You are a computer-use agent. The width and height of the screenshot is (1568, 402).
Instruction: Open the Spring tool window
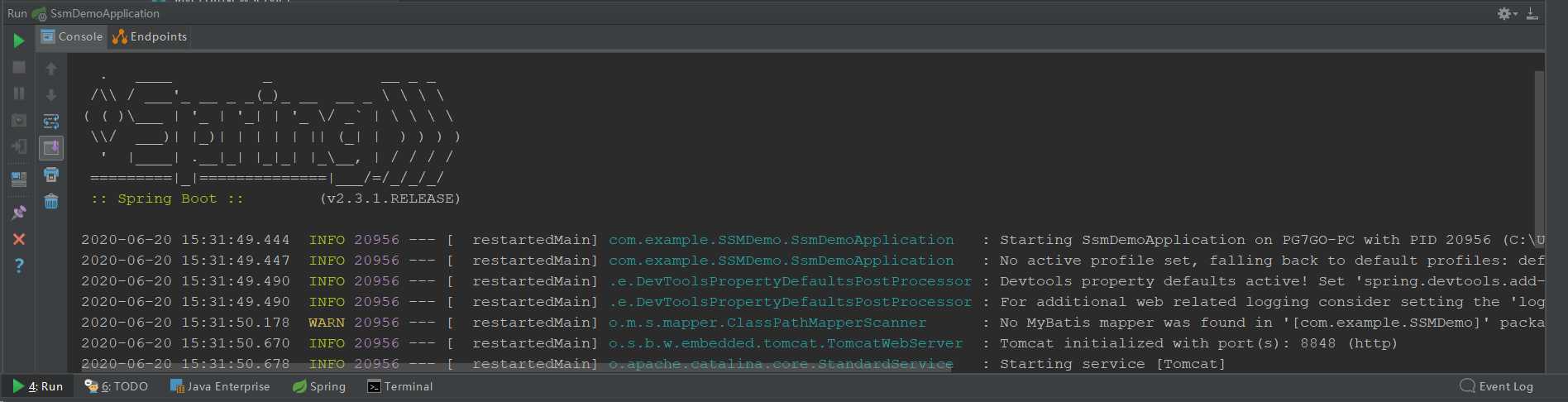click(319, 386)
